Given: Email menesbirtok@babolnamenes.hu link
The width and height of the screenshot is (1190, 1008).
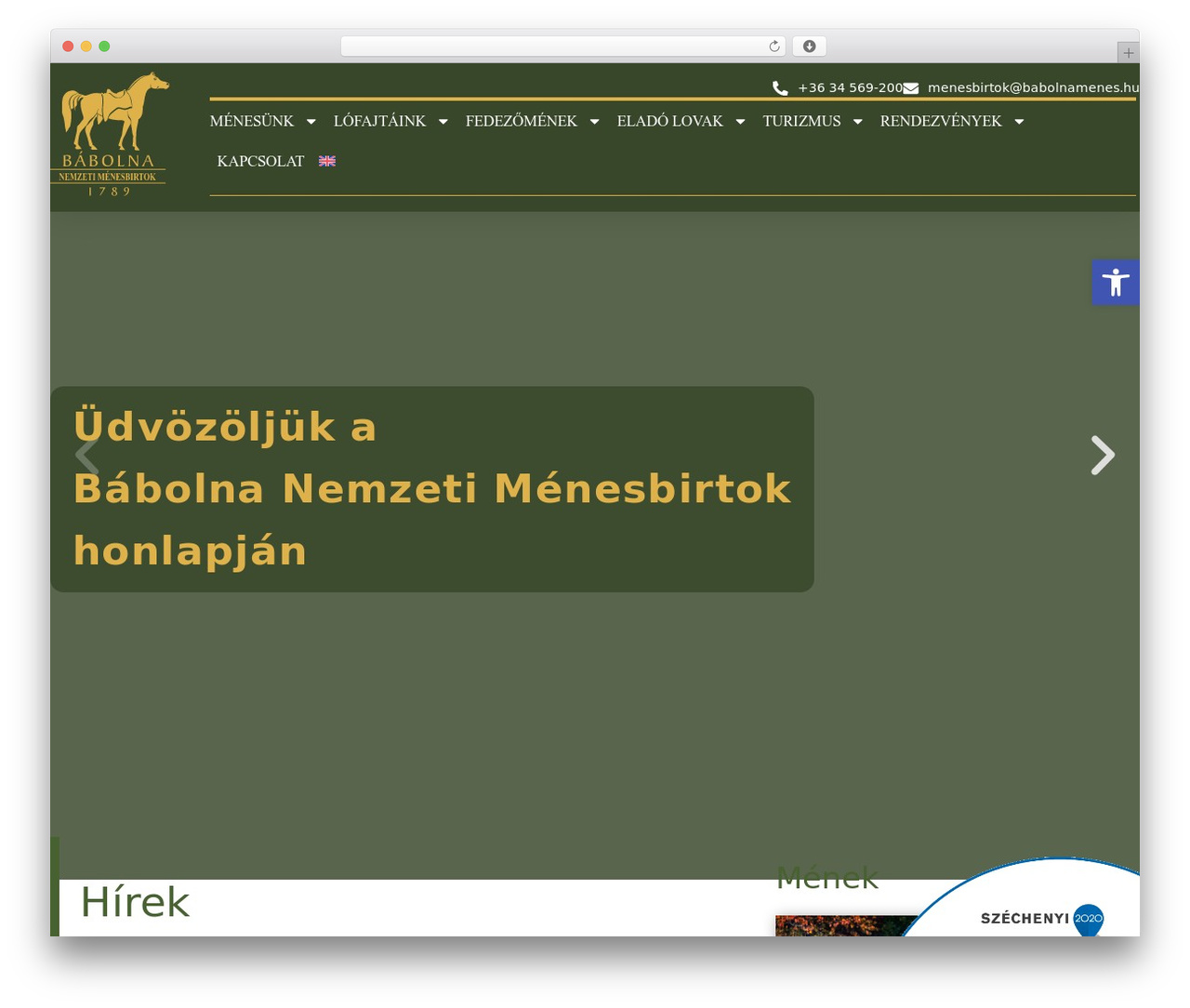Looking at the screenshot, I should pos(1033,87).
